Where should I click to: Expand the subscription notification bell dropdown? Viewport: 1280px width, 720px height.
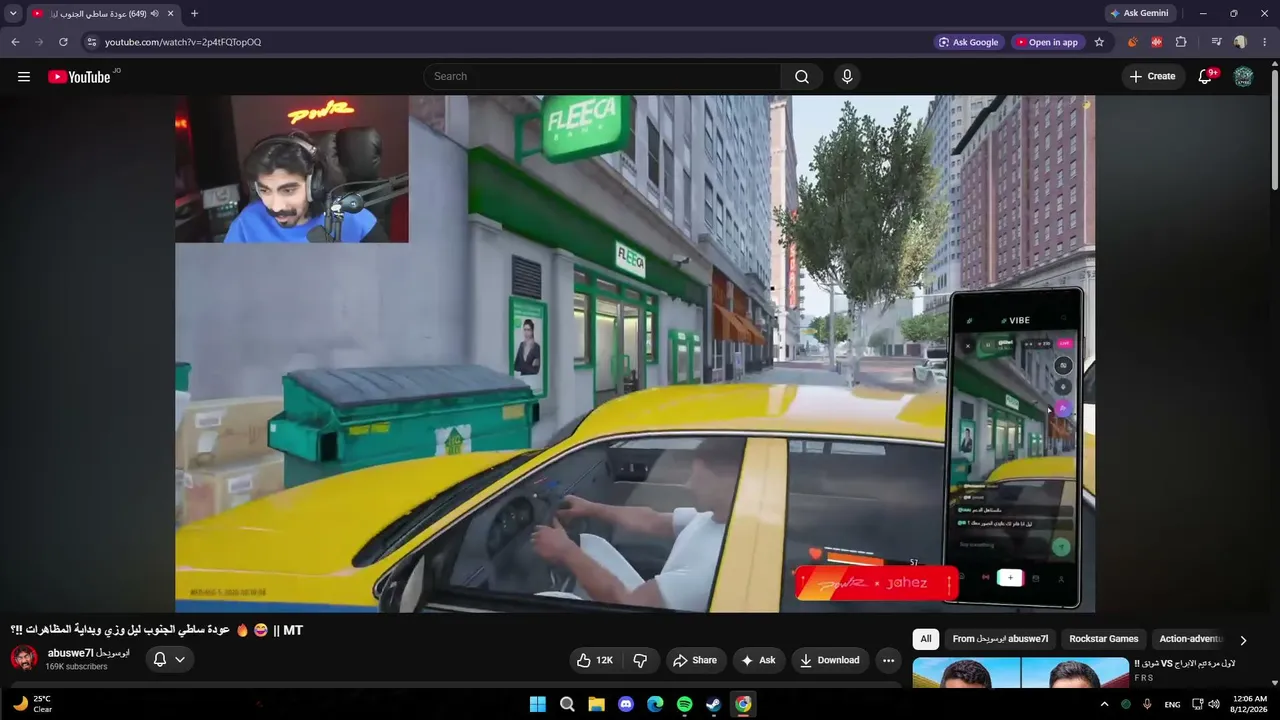click(x=170, y=659)
